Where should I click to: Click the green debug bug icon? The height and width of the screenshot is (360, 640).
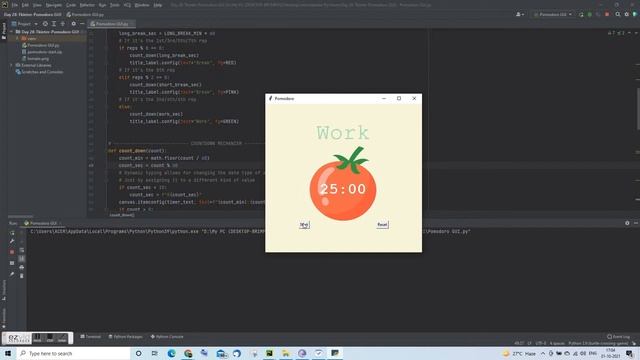589,14
